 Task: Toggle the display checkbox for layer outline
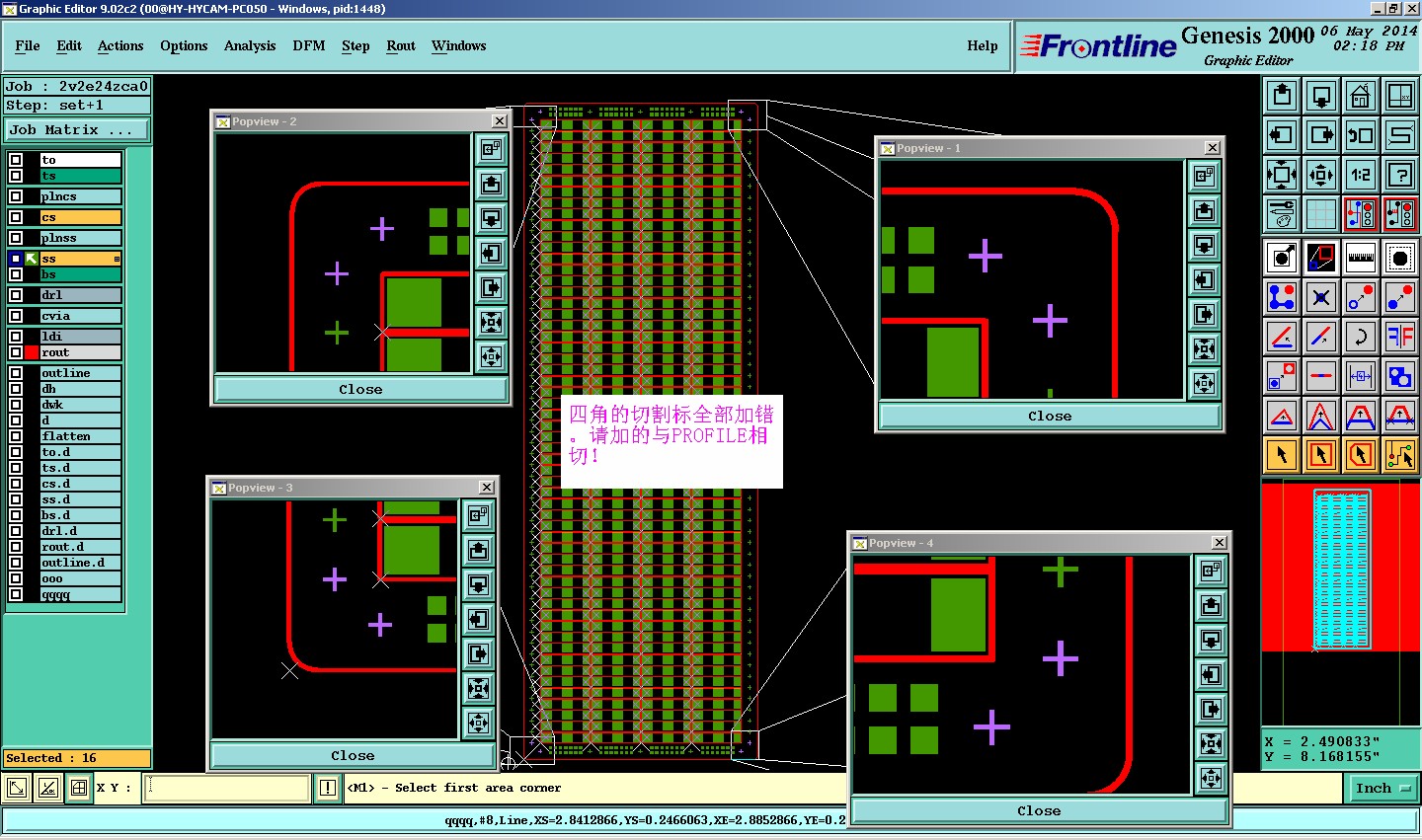tap(16, 373)
